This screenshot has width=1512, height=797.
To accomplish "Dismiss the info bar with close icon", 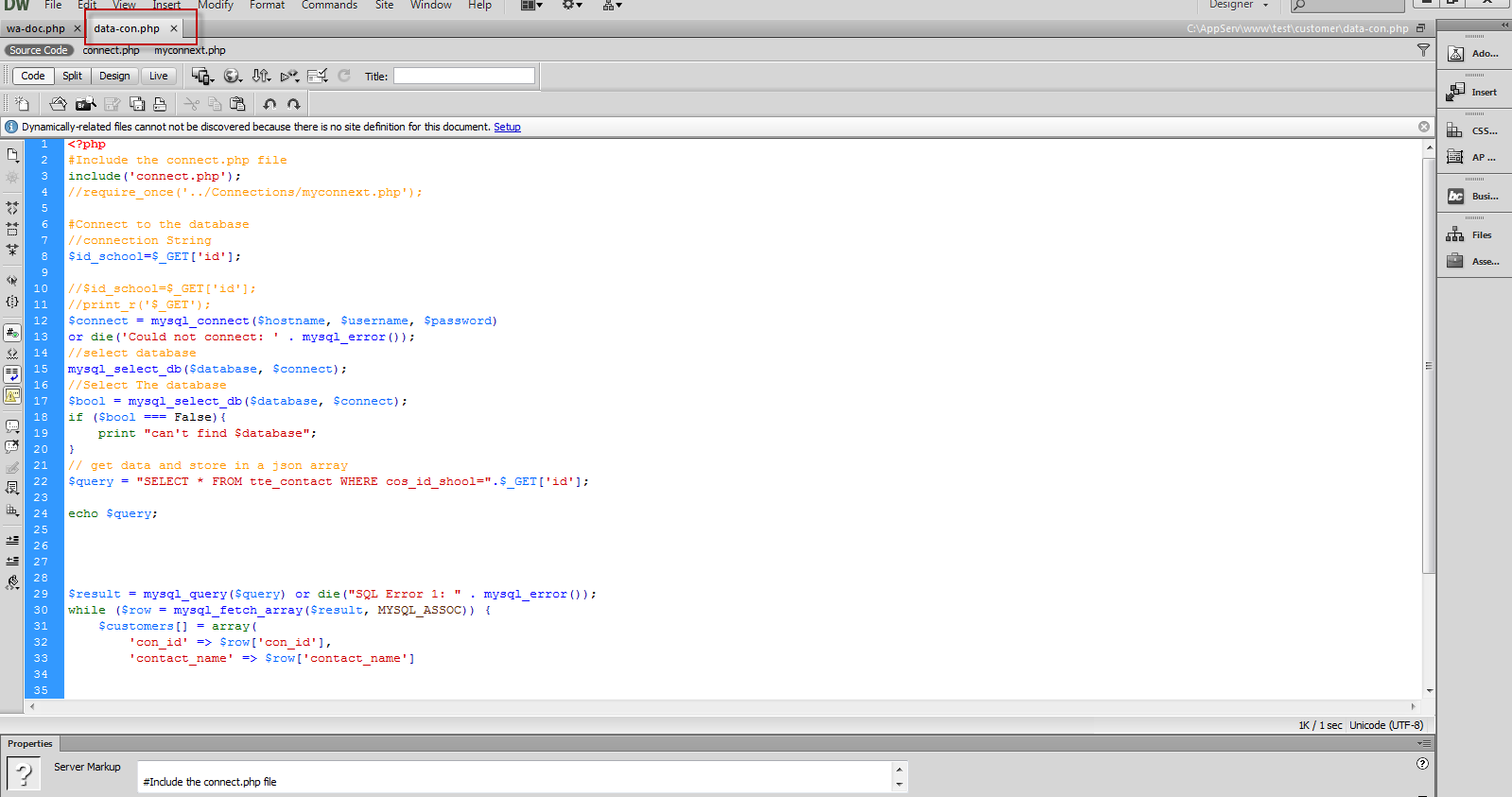I will pos(1424,127).
